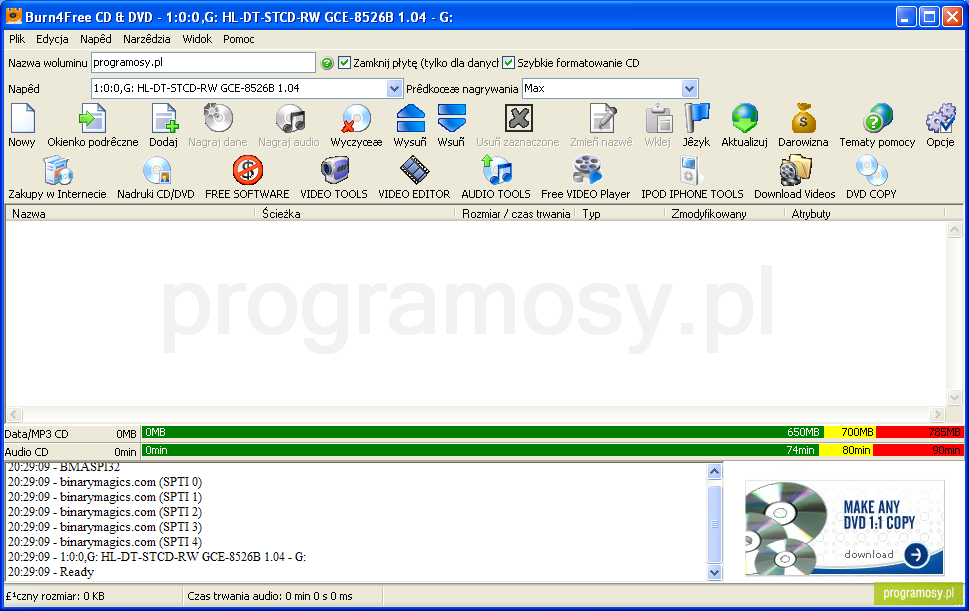The height and width of the screenshot is (611, 969).
Task: Click the Zmień nazwę rename icon
Action: (x=602, y=125)
